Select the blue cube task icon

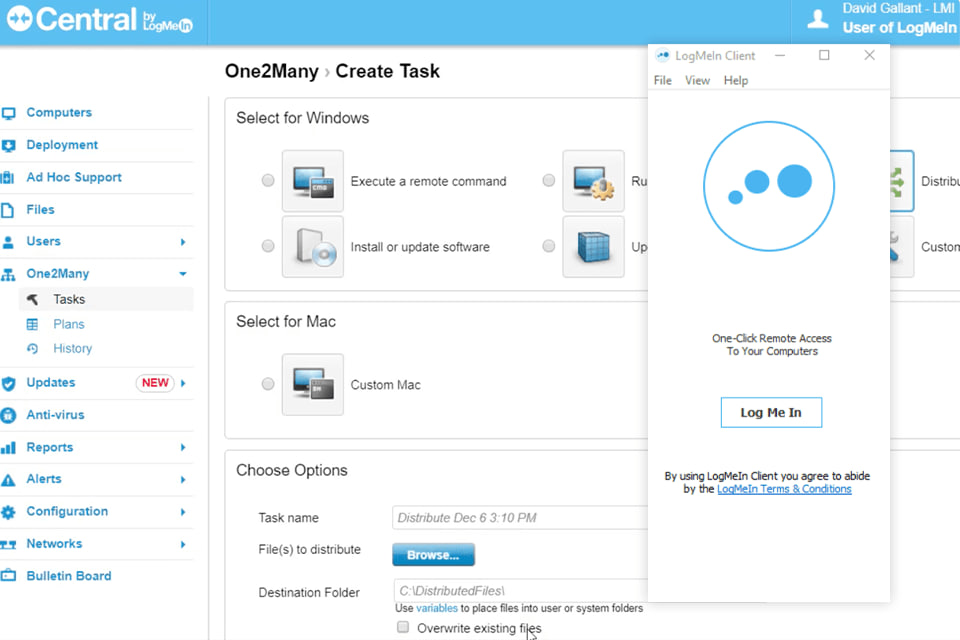(x=593, y=246)
